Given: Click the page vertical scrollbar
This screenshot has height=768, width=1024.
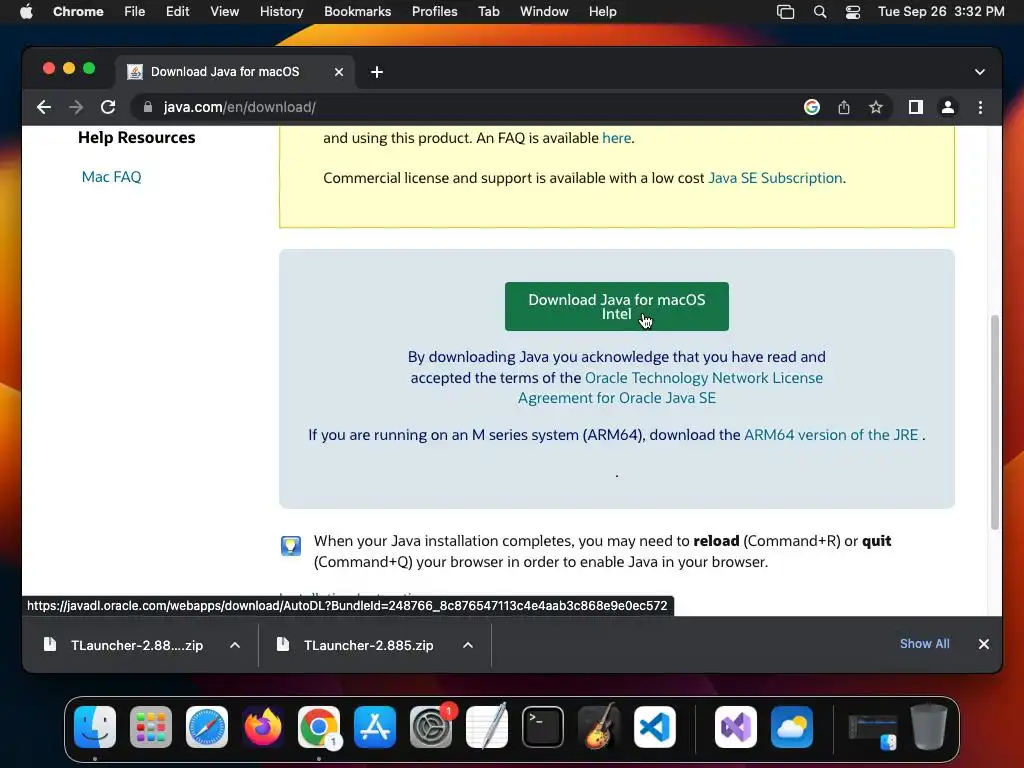Looking at the screenshot, I should coord(995,422).
